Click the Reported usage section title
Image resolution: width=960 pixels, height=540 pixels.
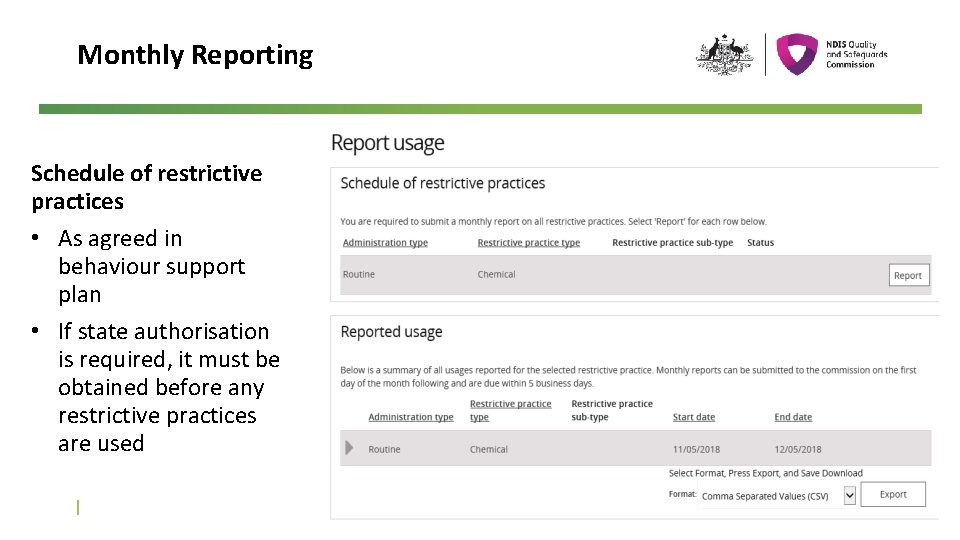391,332
